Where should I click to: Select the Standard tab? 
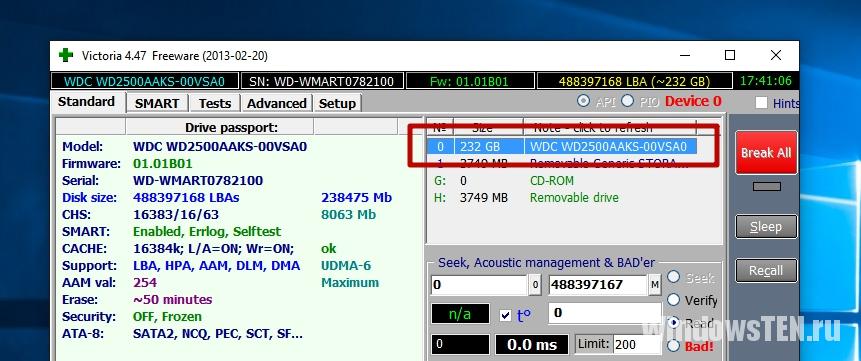pos(87,102)
